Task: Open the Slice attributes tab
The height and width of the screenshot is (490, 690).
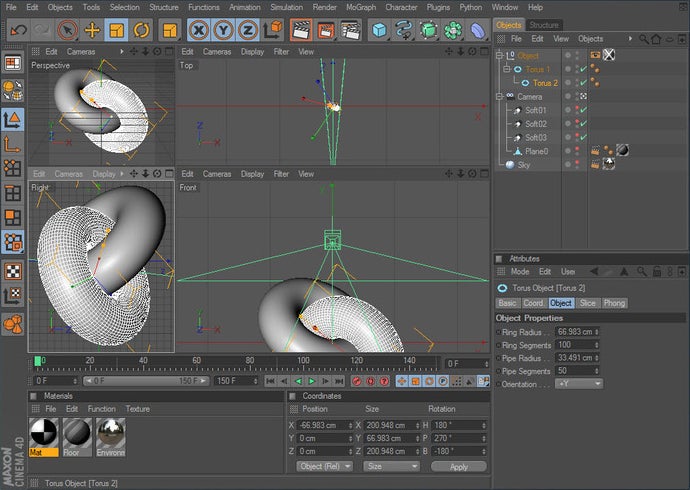Action: pos(587,302)
